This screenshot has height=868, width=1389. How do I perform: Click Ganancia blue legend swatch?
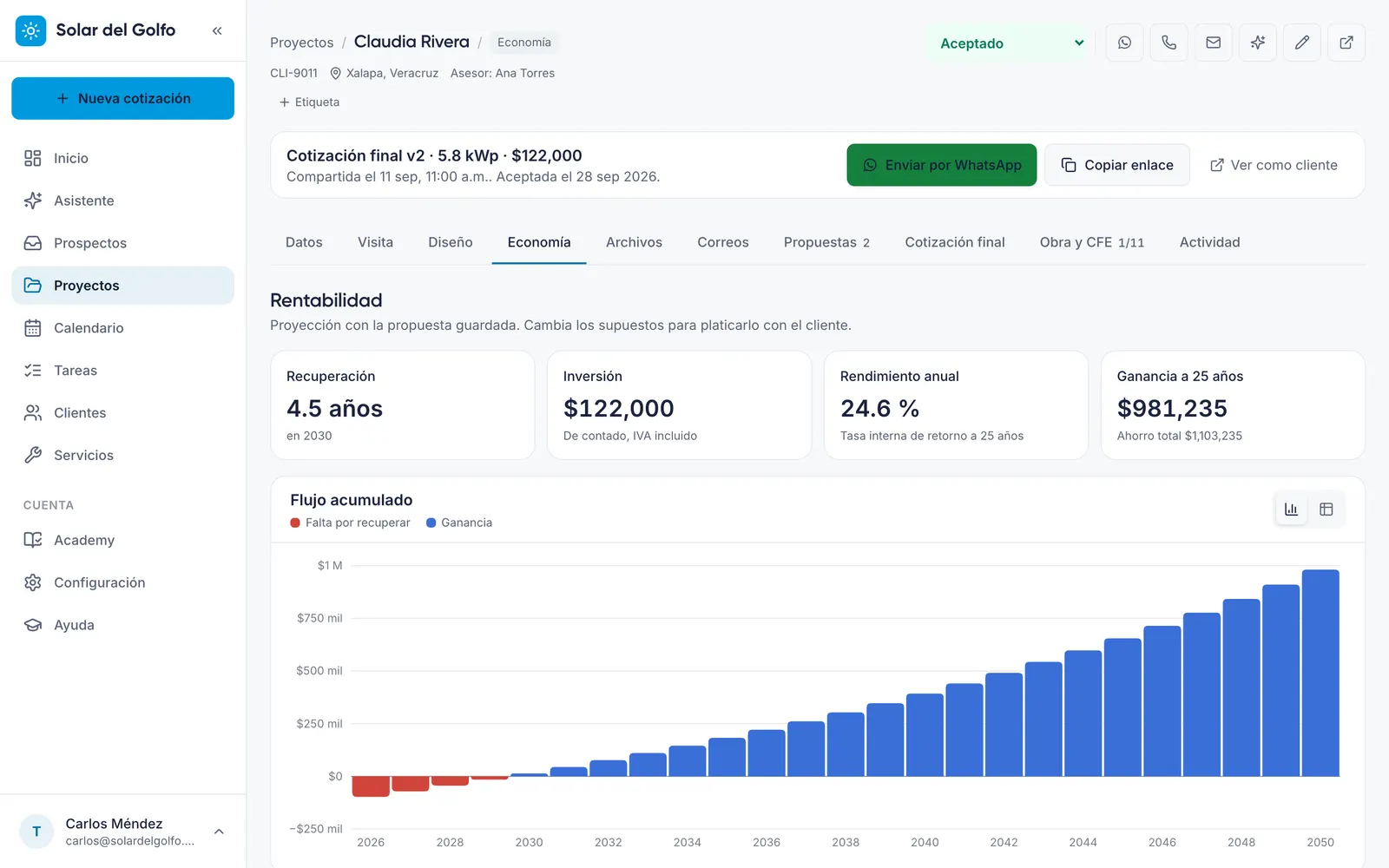point(431,523)
